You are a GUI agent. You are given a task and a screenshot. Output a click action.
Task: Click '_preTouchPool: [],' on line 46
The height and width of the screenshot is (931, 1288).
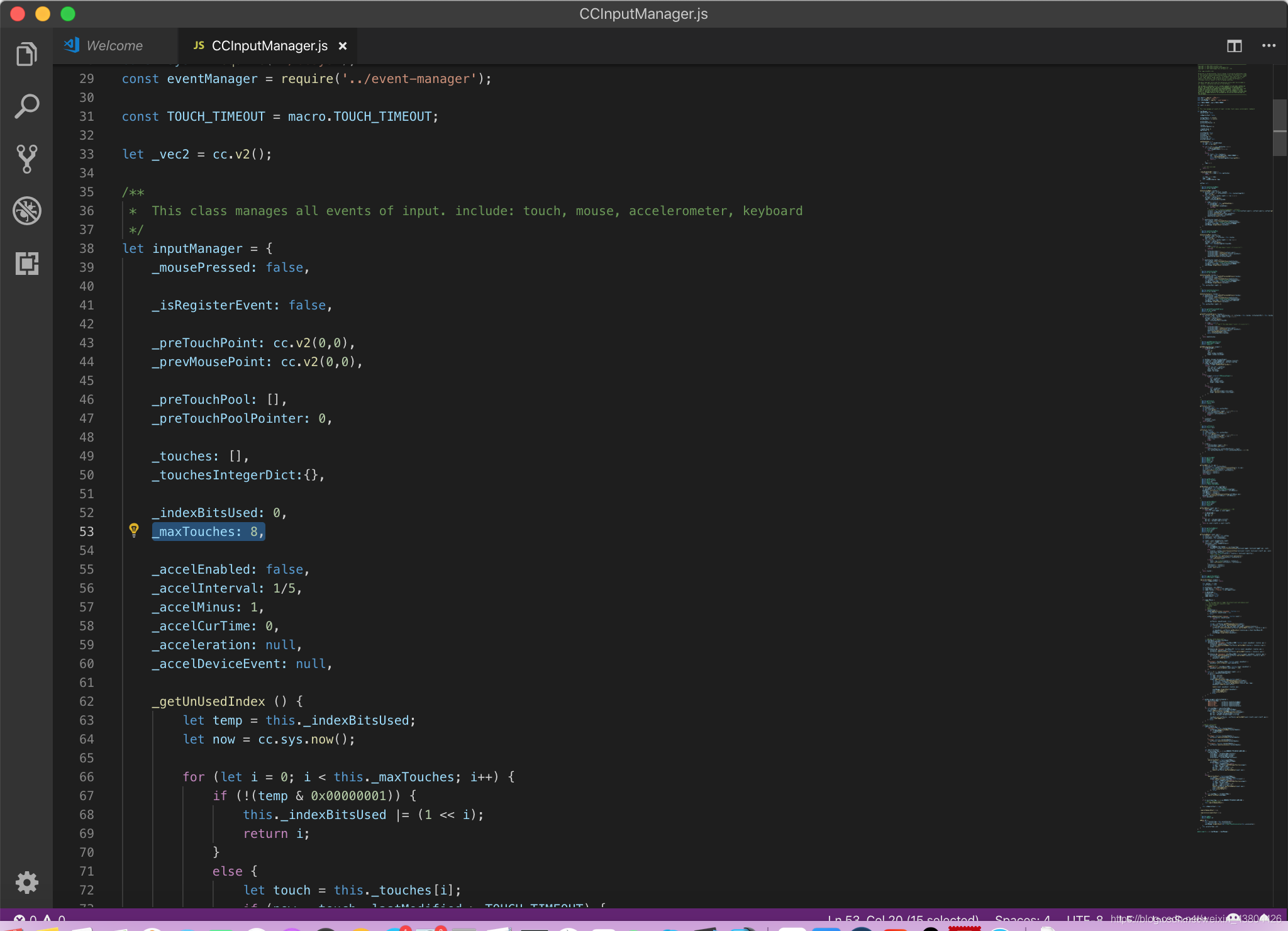[219, 399]
